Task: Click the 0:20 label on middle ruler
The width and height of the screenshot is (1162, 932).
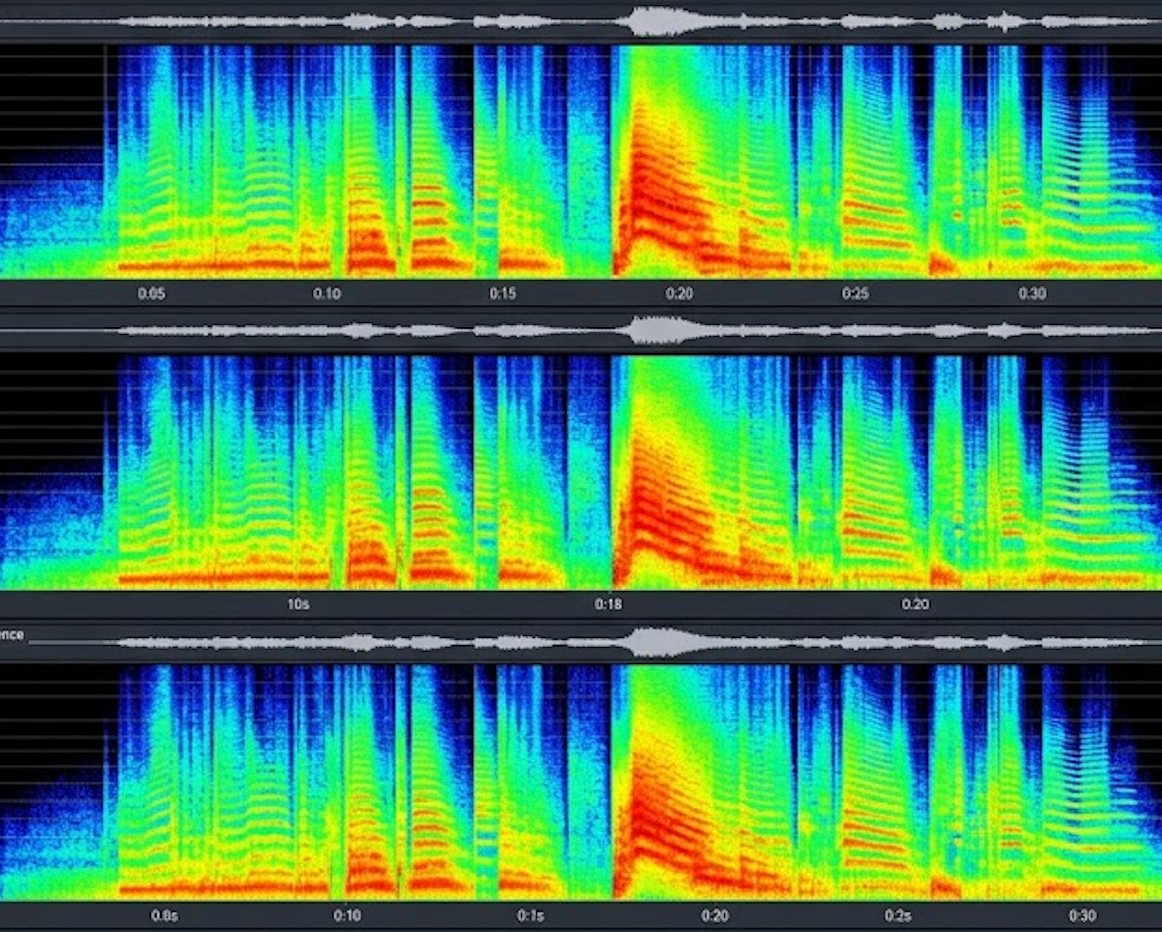Action: pos(915,605)
